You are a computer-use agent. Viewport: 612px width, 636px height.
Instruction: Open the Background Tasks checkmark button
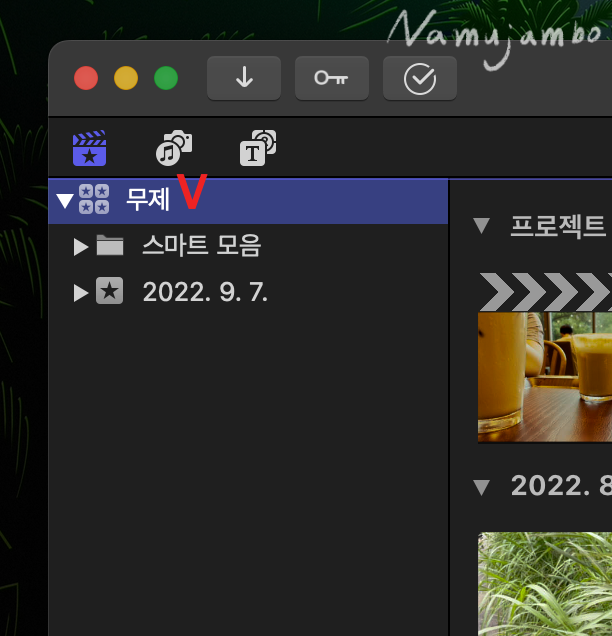420,78
